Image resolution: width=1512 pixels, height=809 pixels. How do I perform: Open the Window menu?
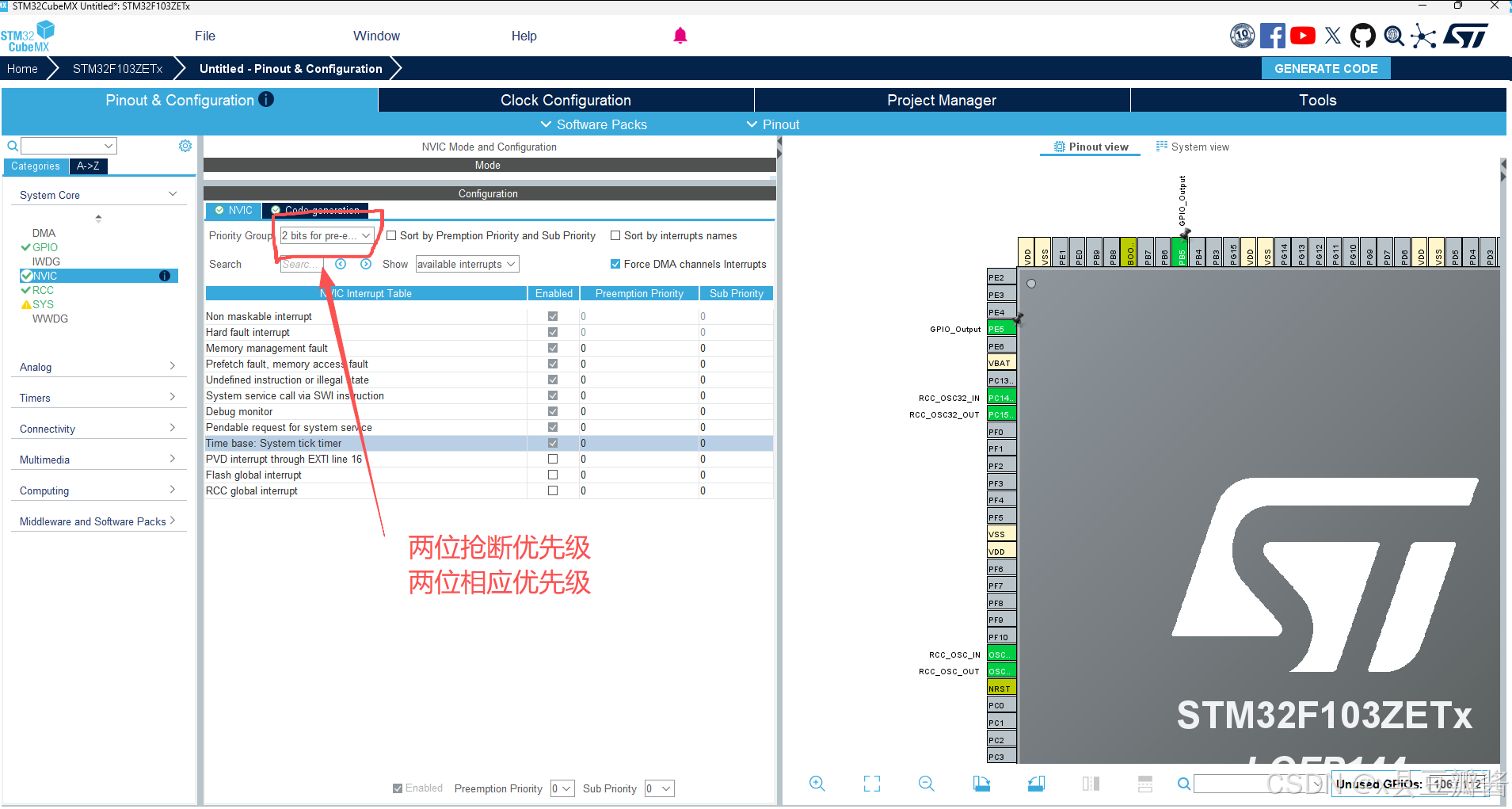click(376, 36)
